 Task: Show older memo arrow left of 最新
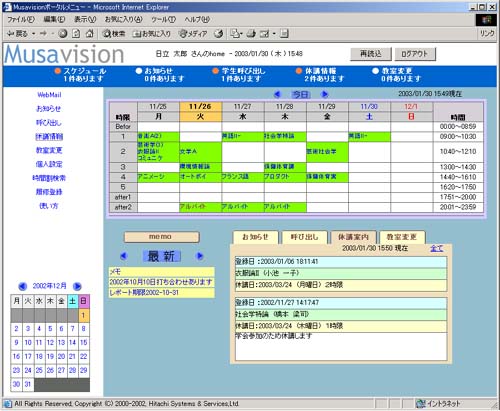[123, 256]
